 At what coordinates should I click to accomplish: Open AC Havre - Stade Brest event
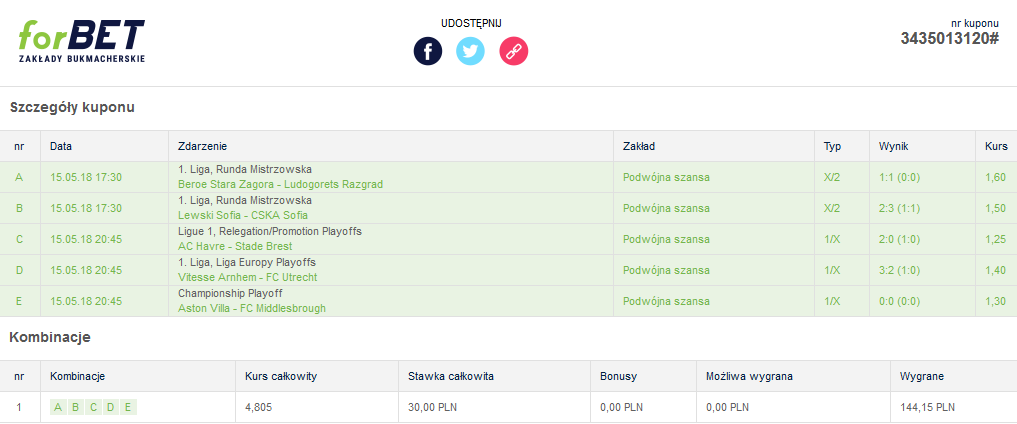pyautogui.click(x=235, y=246)
